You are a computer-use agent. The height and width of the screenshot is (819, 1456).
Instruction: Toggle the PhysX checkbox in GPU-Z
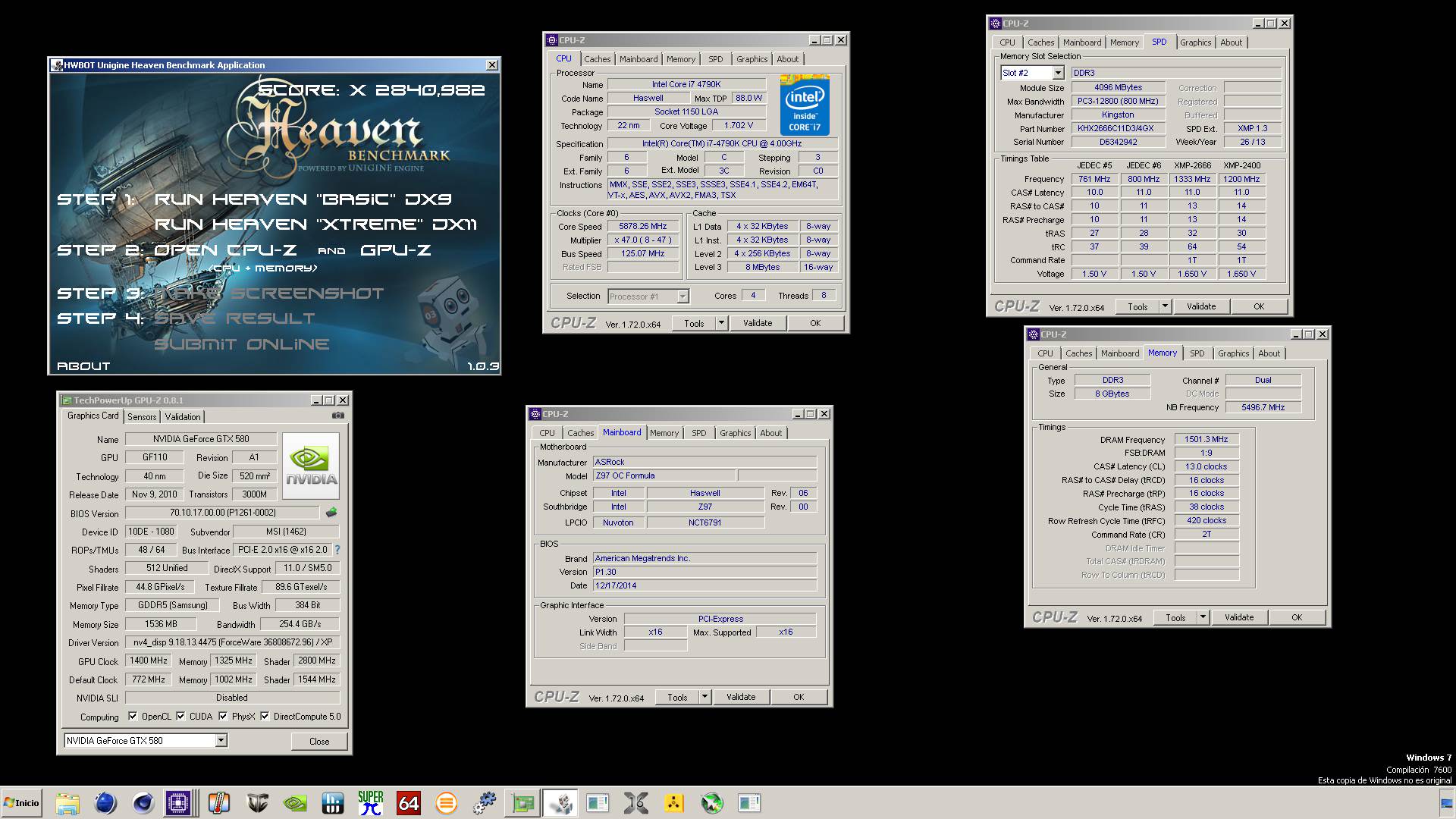click(x=223, y=716)
